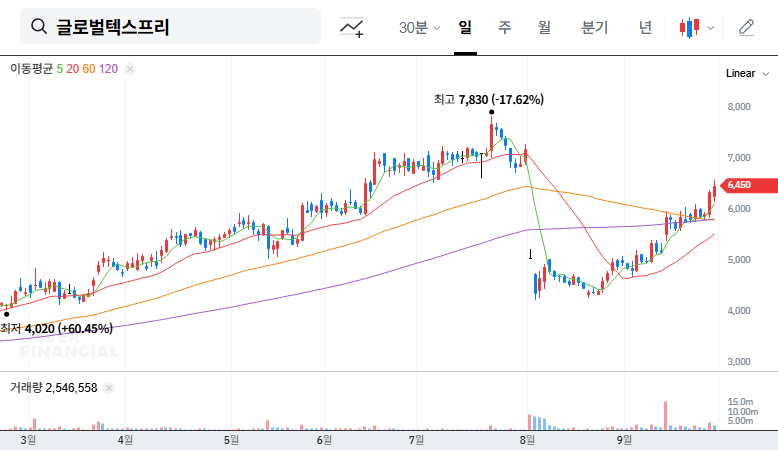This screenshot has width=778, height=450.
Task: Click the 4,000 price axis label
Action: point(739,311)
